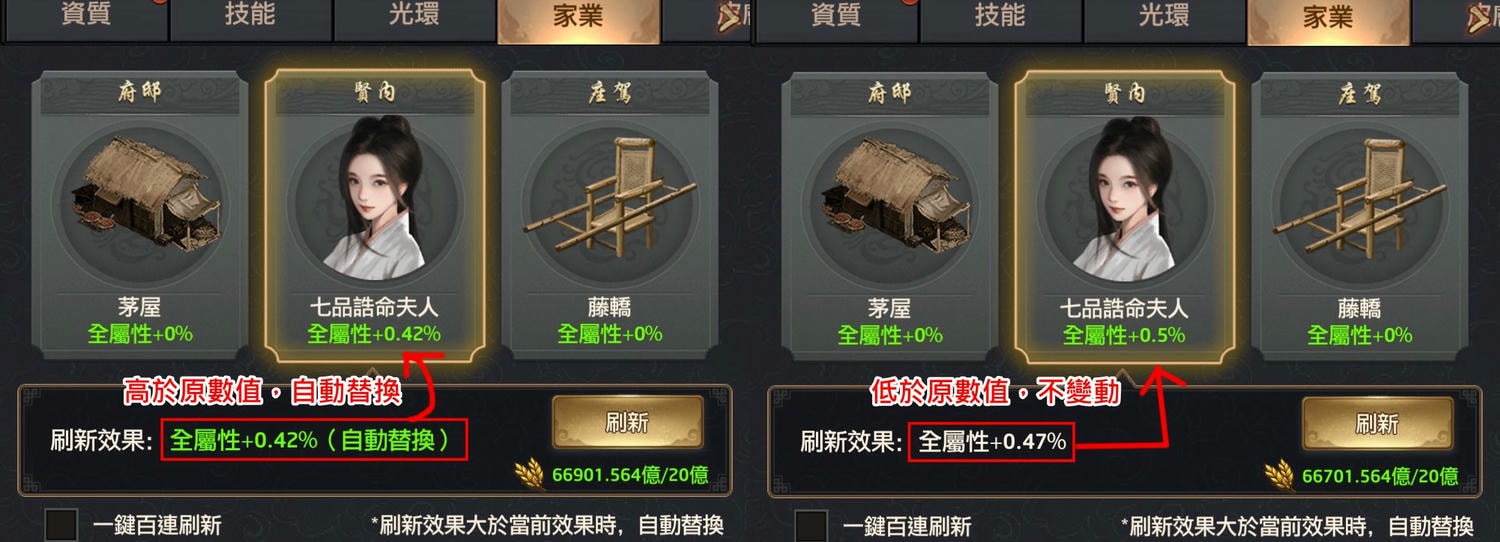Click the 刷新 button in left panel
The image size is (1500, 542).
628,422
